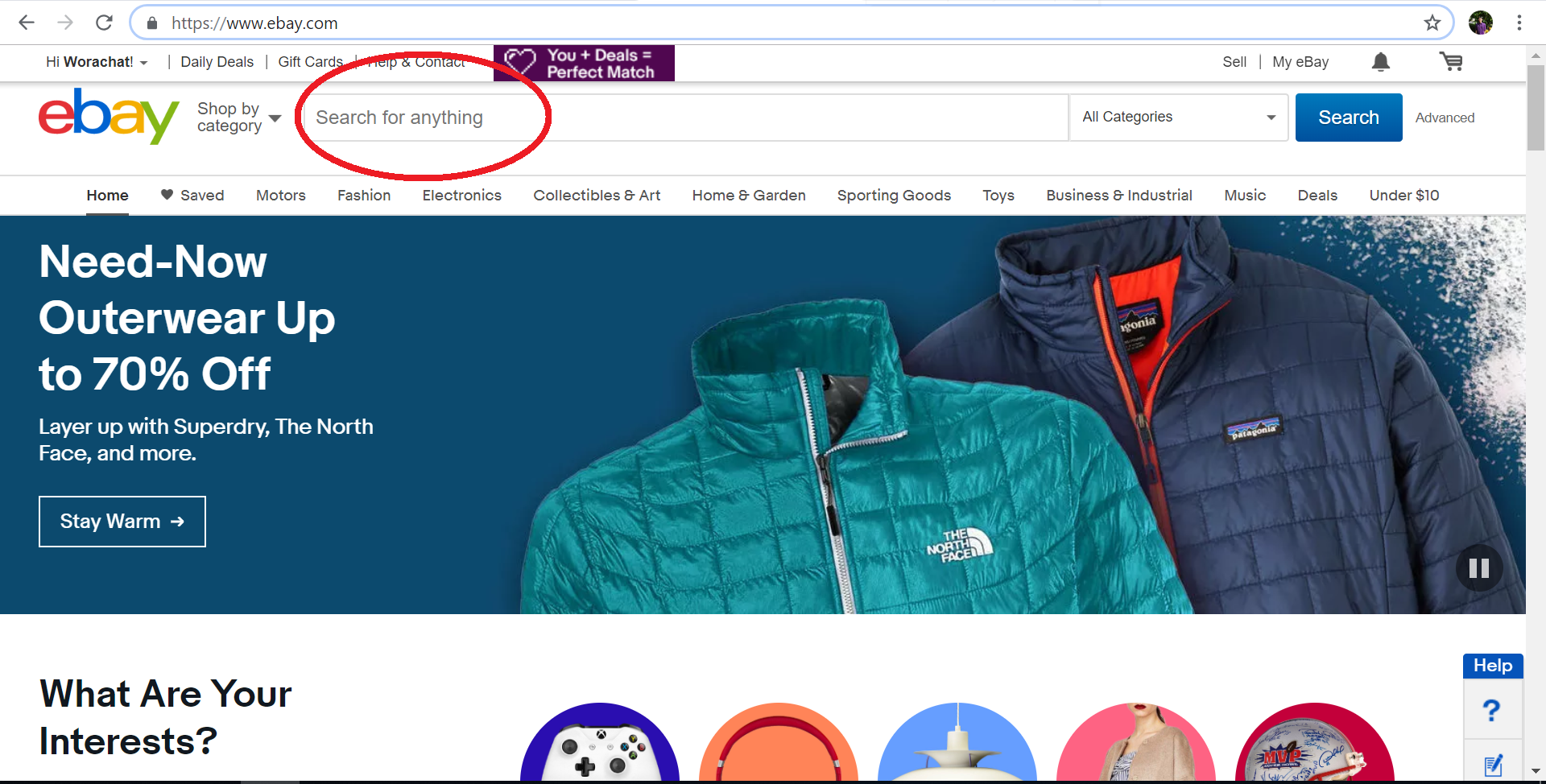Open the Deals tab
This screenshot has width=1546, height=784.
click(1317, 196)
